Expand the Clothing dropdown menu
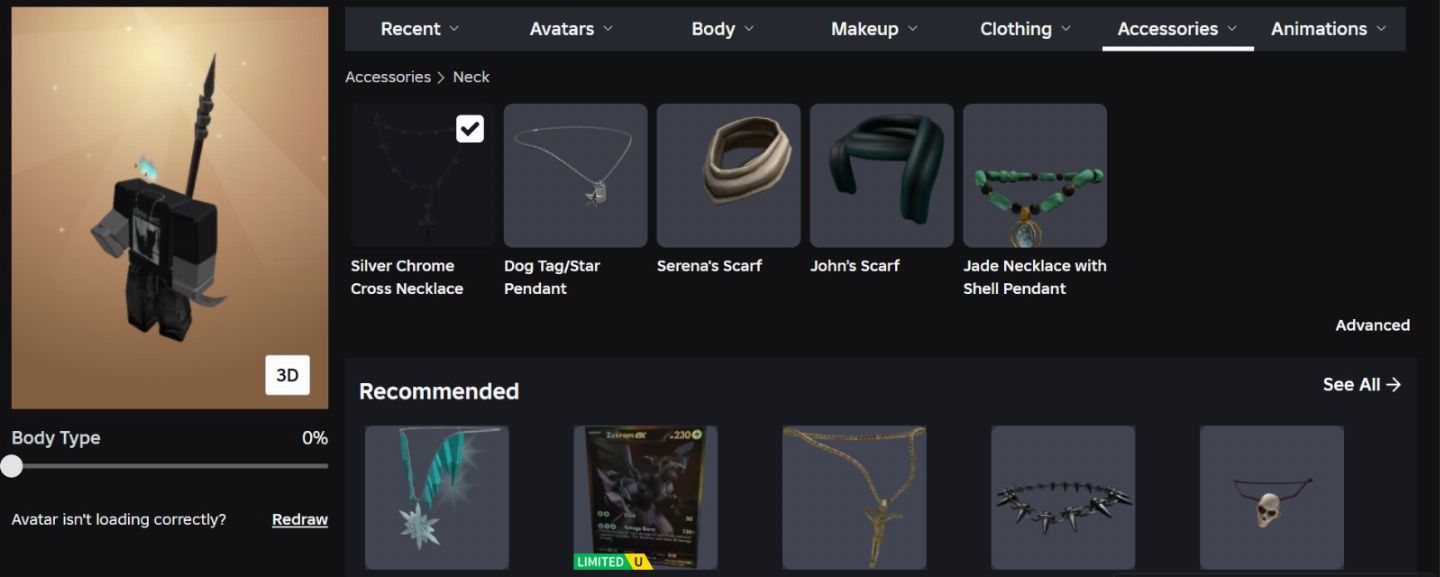 tap(1026, 29)
